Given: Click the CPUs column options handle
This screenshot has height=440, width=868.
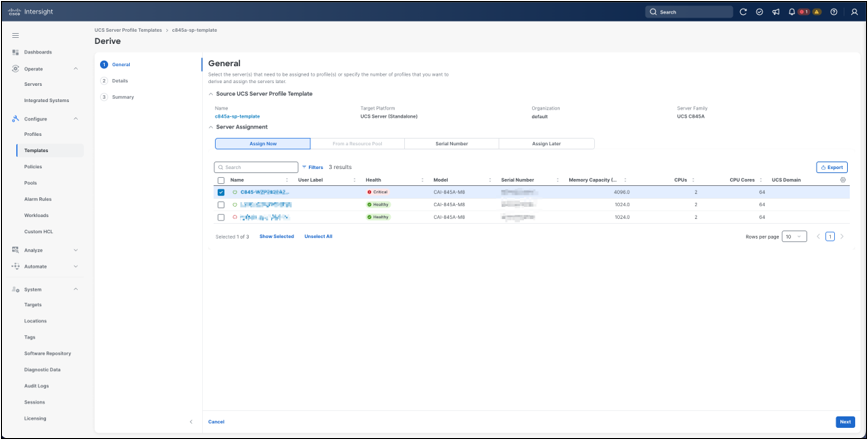Looking at the screenshot, I should point(693,180).
